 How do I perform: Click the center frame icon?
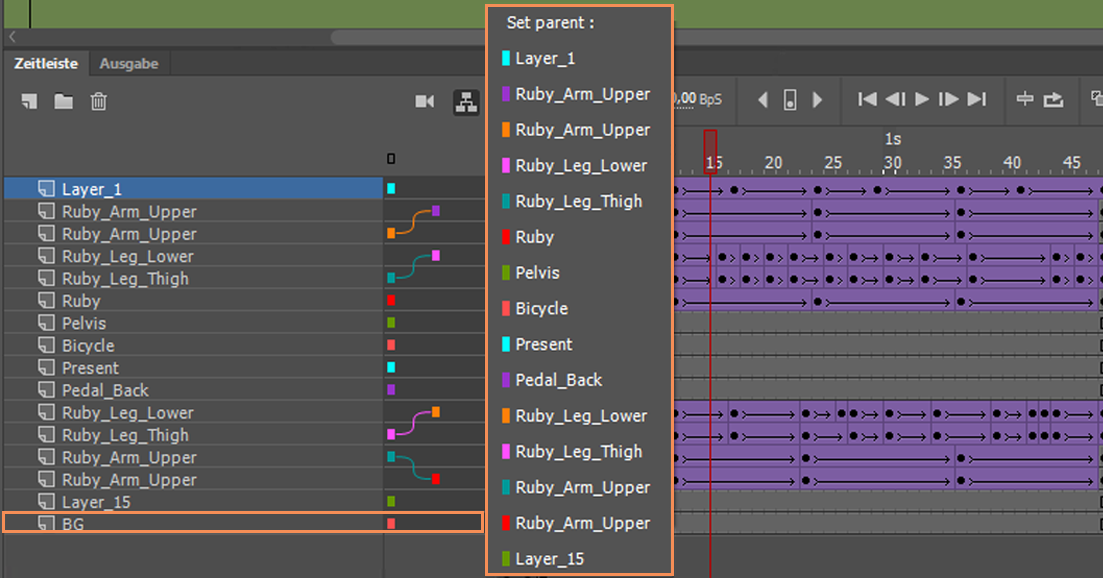1024,99
